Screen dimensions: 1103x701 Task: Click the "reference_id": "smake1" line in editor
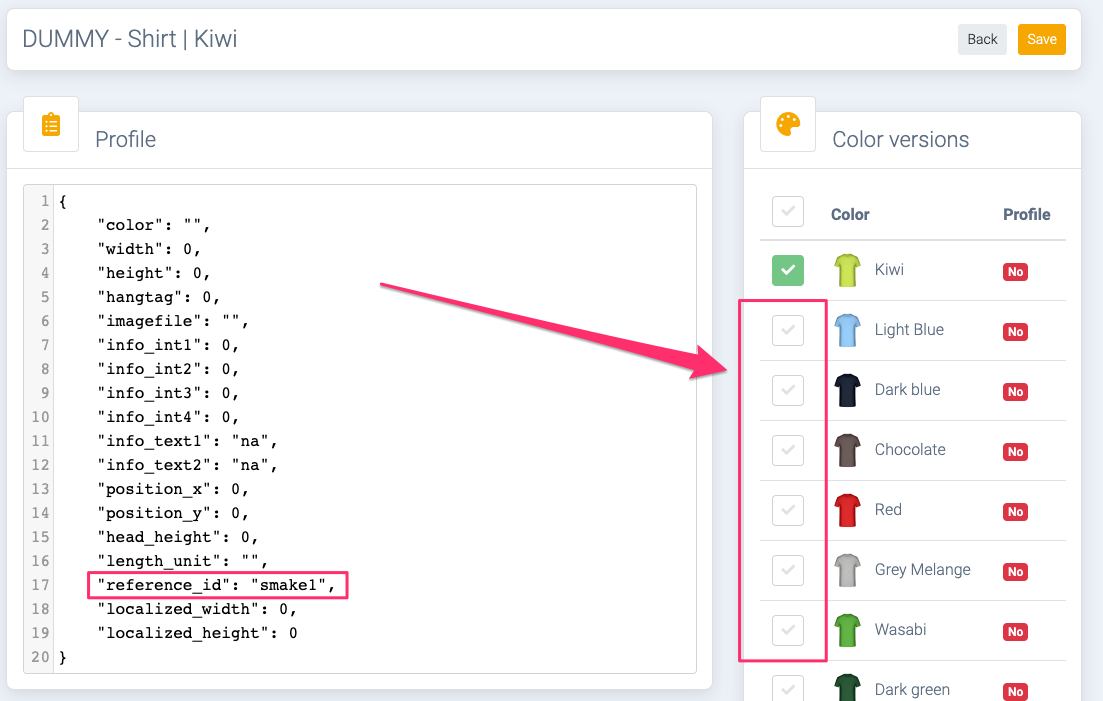[x=216, y=585]
